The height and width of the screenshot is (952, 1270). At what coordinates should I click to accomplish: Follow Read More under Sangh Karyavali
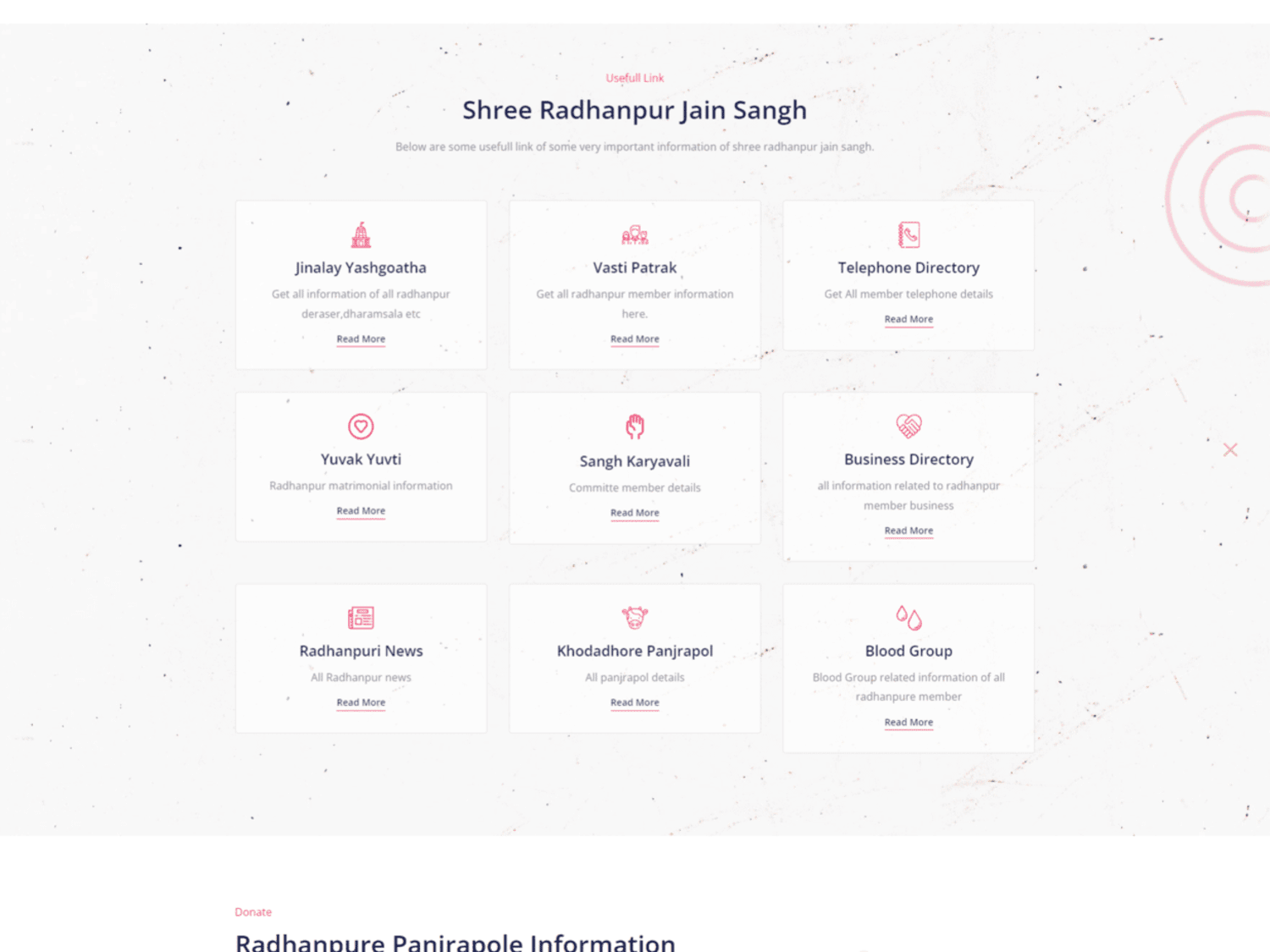(x=635, y=513)
